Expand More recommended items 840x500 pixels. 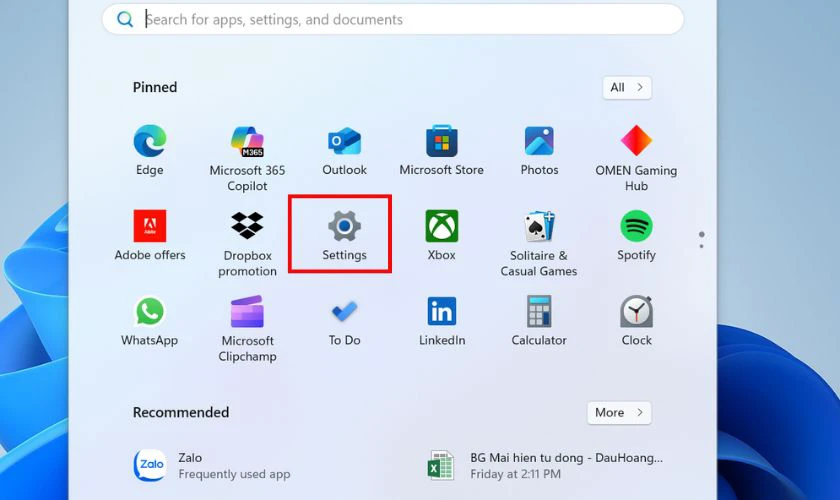tap(619, 413)
